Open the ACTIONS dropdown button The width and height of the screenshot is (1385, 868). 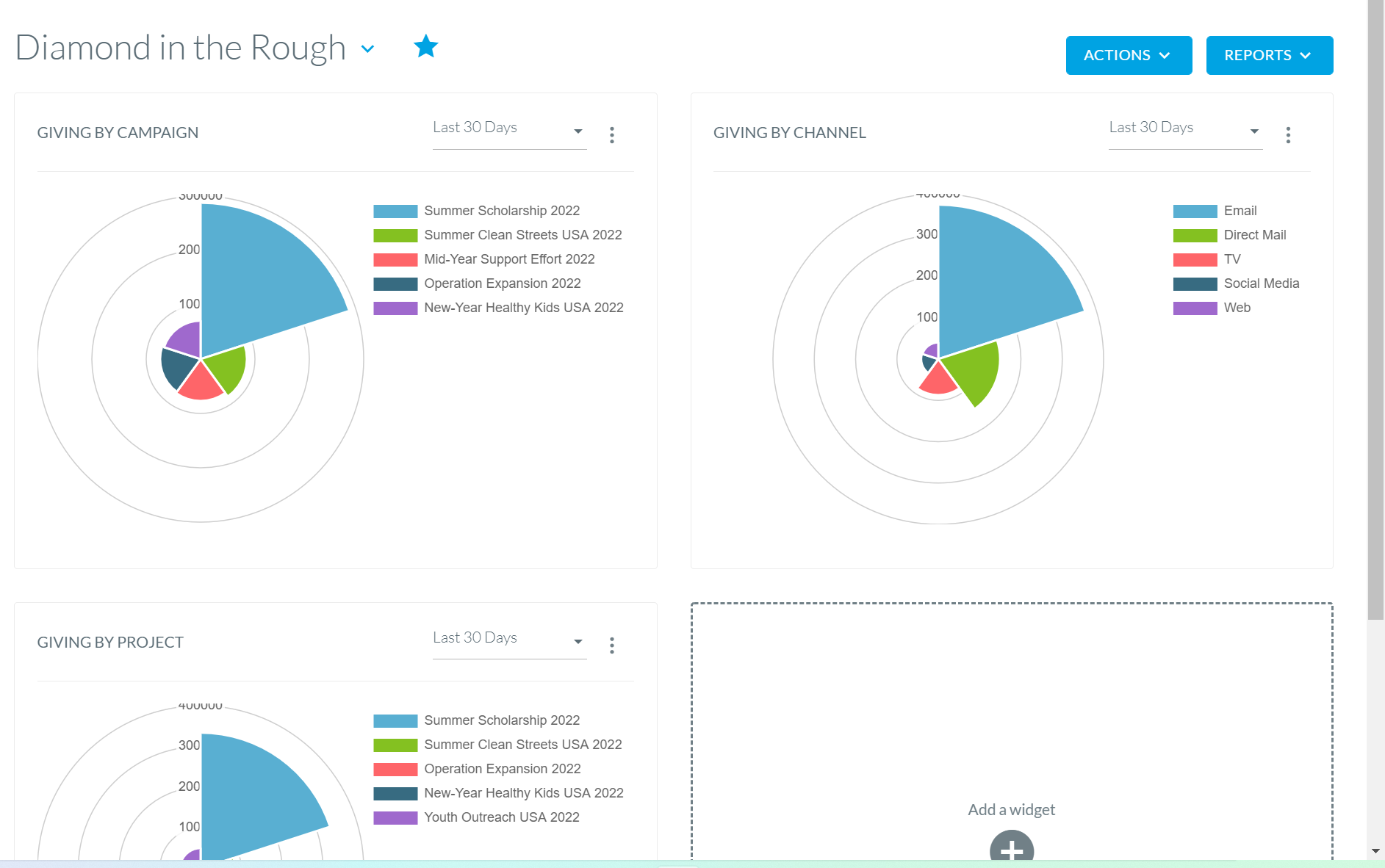pos(1129,55)
